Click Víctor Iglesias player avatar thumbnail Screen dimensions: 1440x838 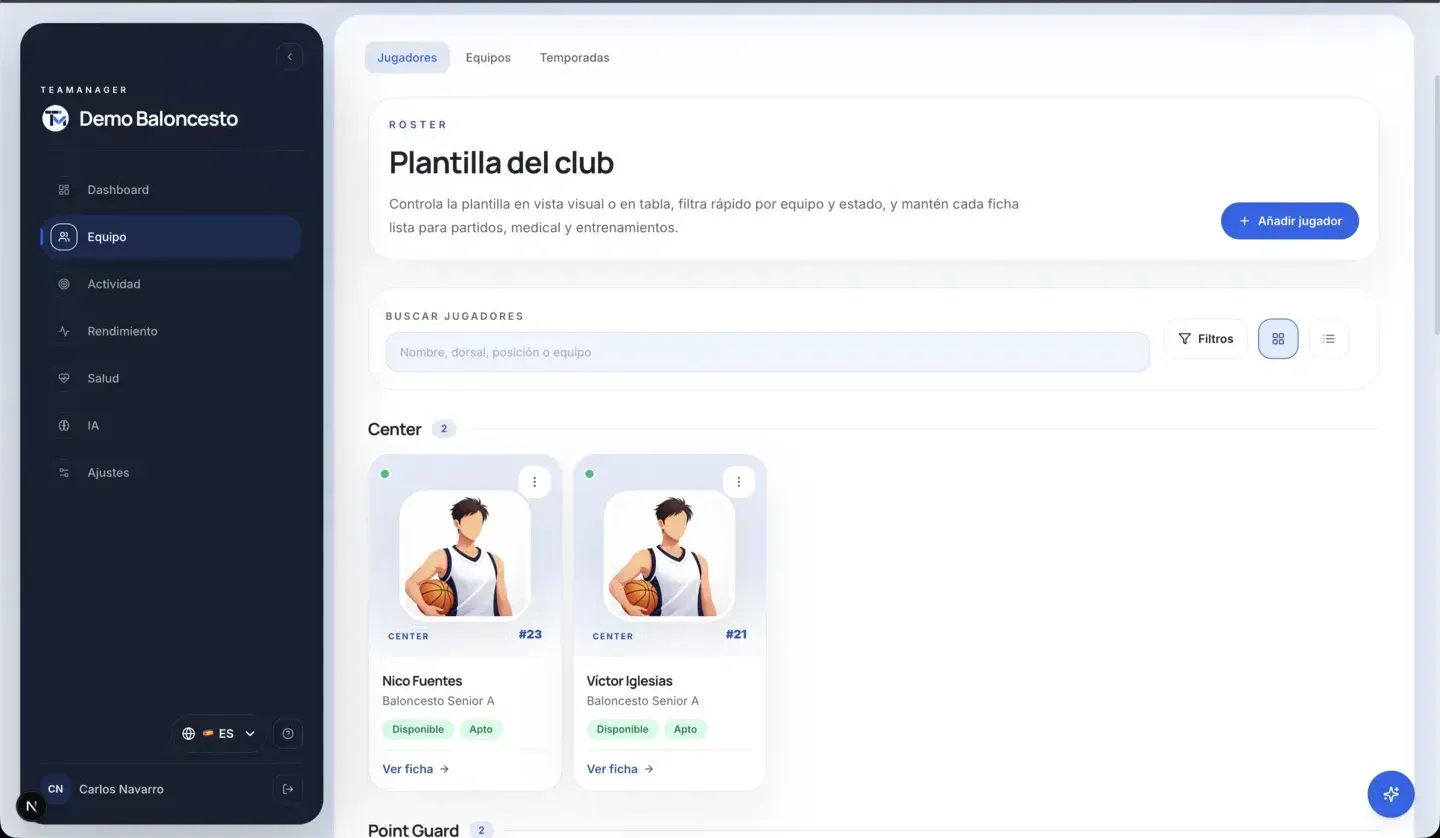(669, 555)
